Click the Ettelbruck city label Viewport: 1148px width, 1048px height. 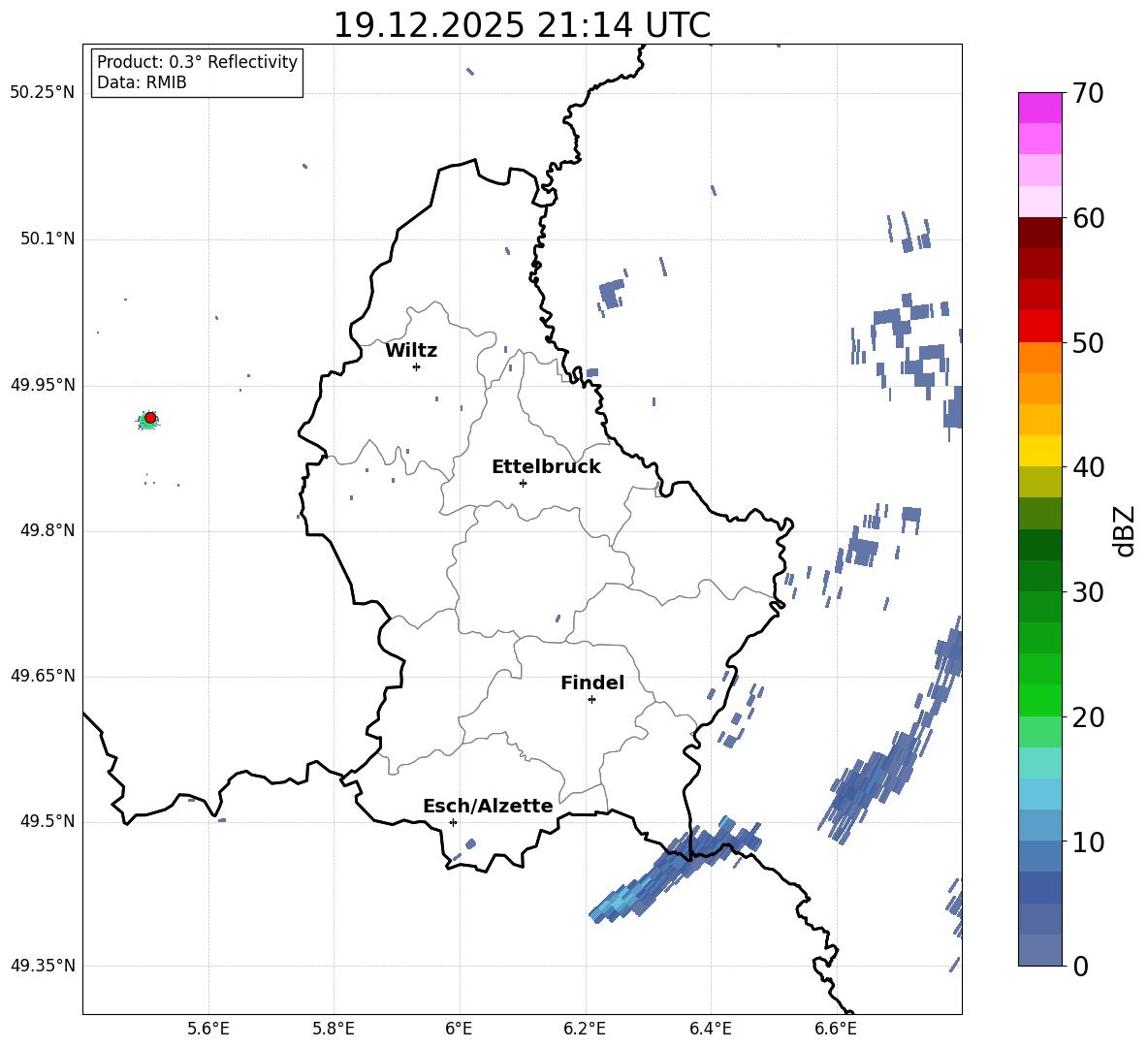(x=546, y=467)
